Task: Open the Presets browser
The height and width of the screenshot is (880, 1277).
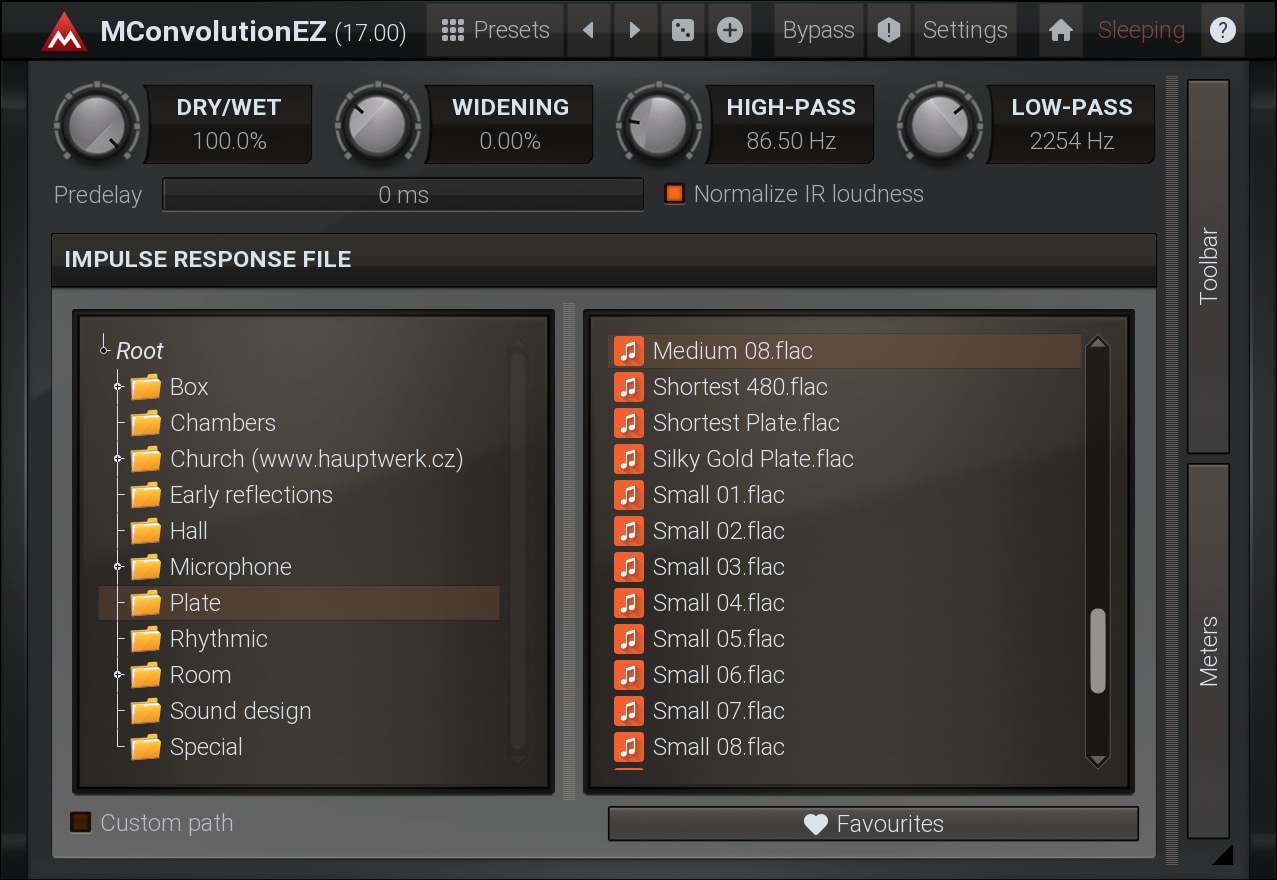Action: click(x=496, y=31)
